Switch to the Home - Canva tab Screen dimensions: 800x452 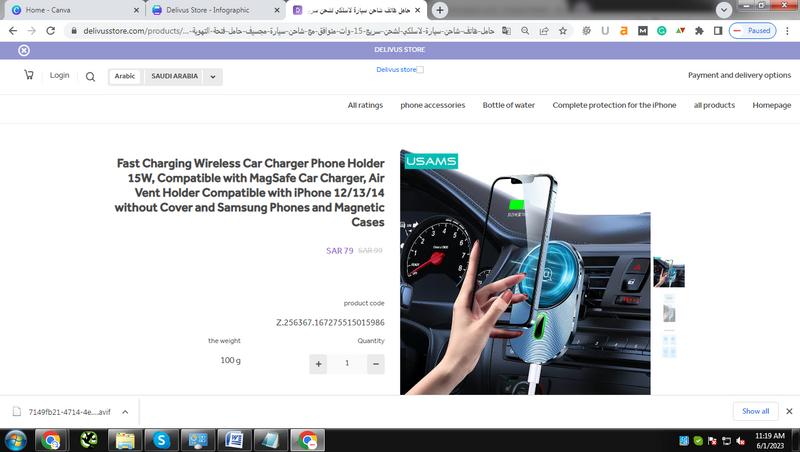pyautogui.click(x=72, y=10)
